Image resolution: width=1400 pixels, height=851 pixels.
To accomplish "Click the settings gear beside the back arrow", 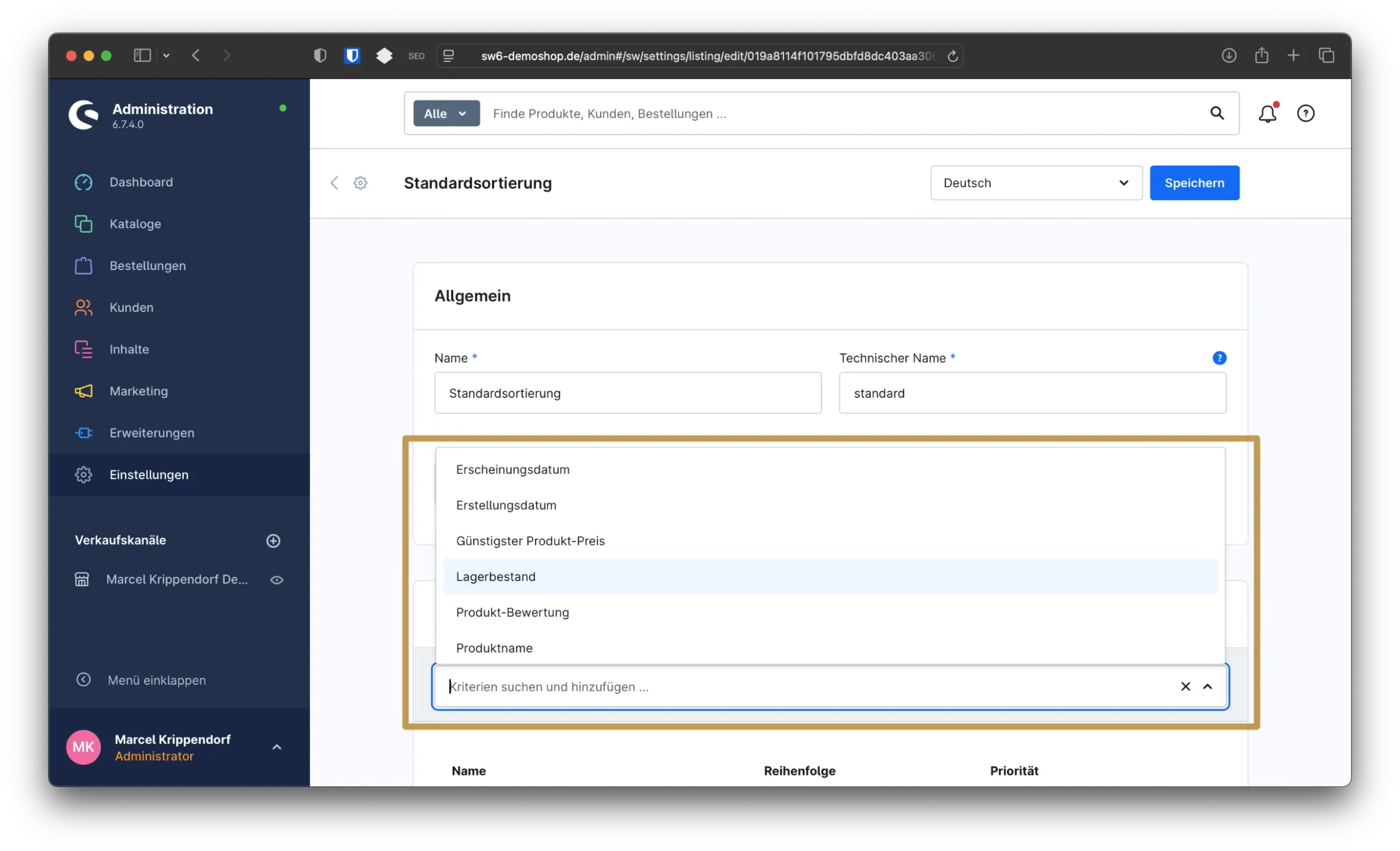I will pyautogui.click(x=360, y=183).
